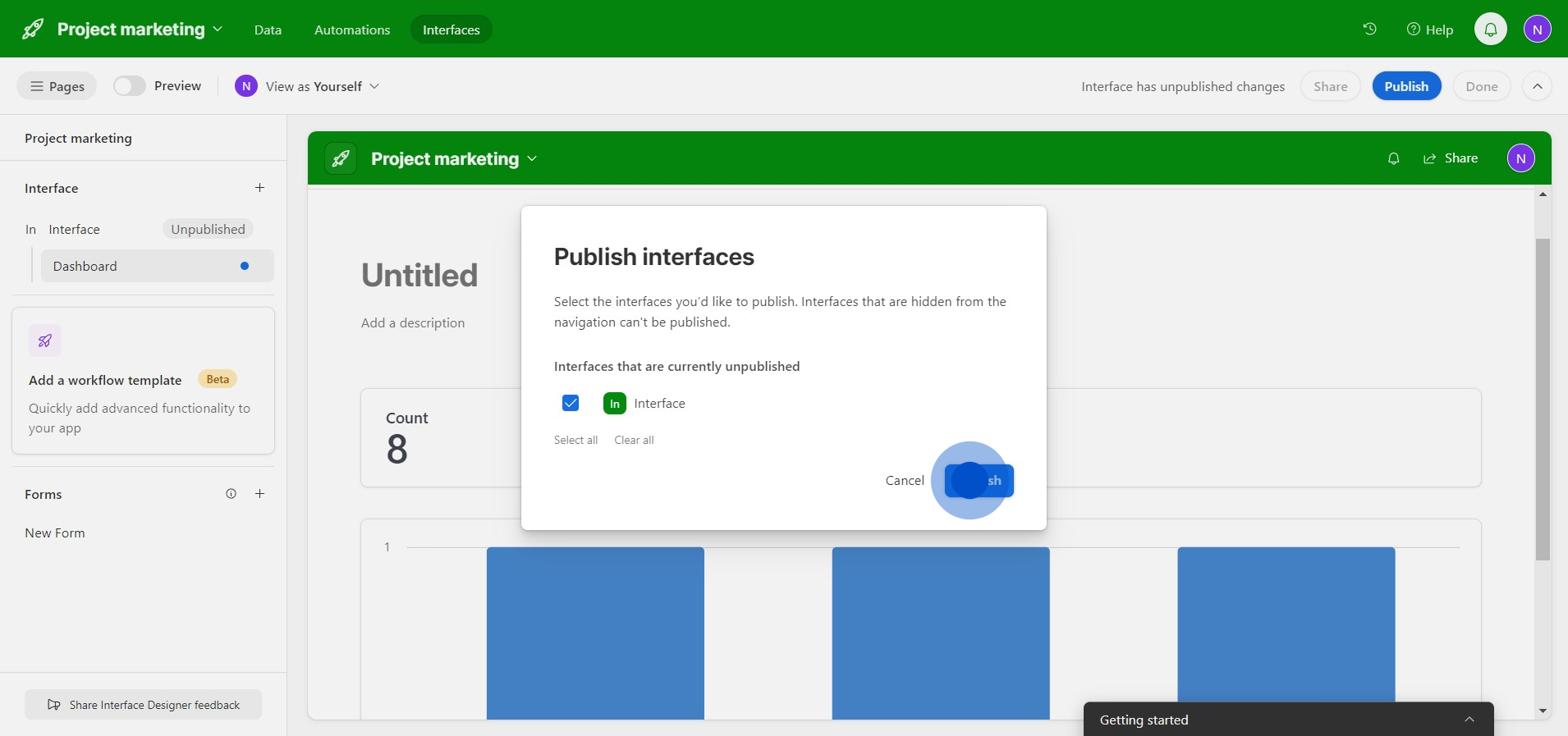Click the bell icon in preview header
Image resolution: width=1568 pixels, height=736 pixels.
1393,158
